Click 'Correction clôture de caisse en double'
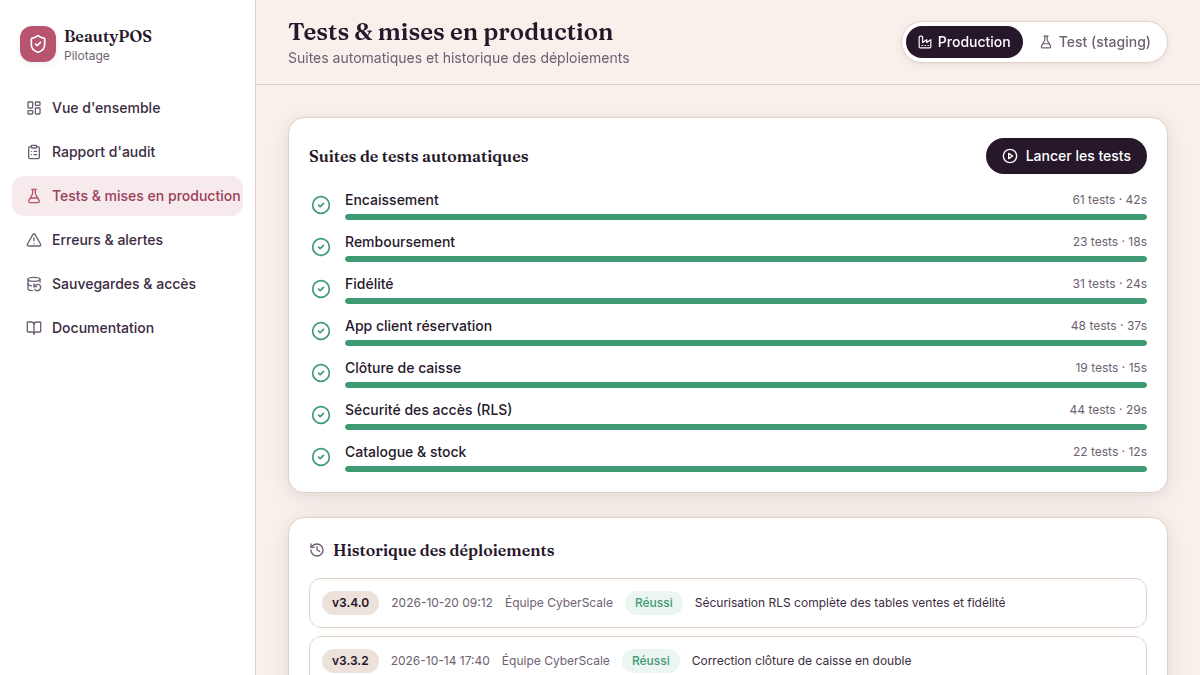This screenshot has width=1200, height=675. tap(802, 661)
